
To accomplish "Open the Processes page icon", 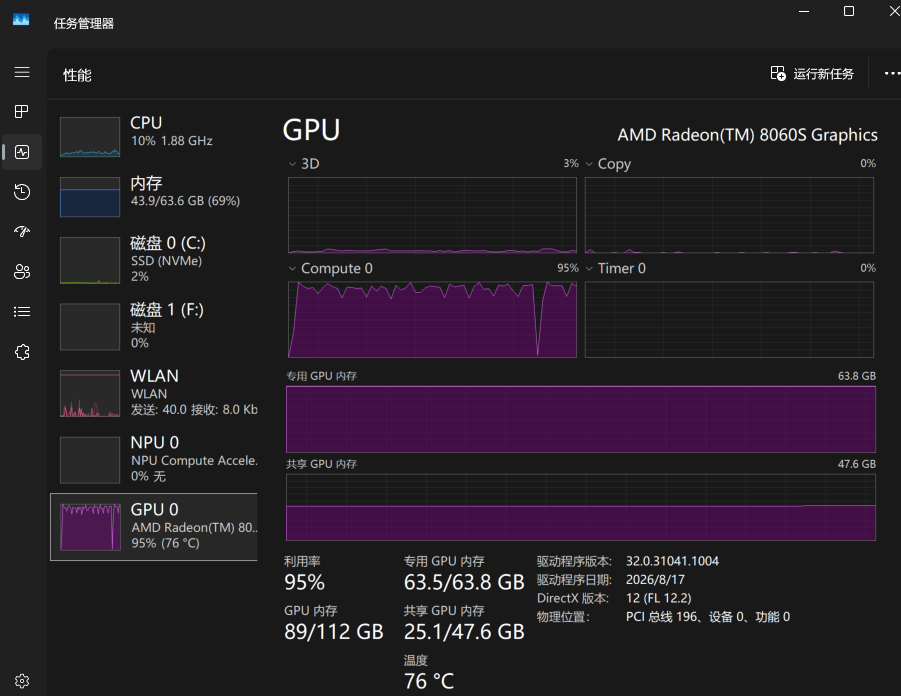I will pos(22,111).
